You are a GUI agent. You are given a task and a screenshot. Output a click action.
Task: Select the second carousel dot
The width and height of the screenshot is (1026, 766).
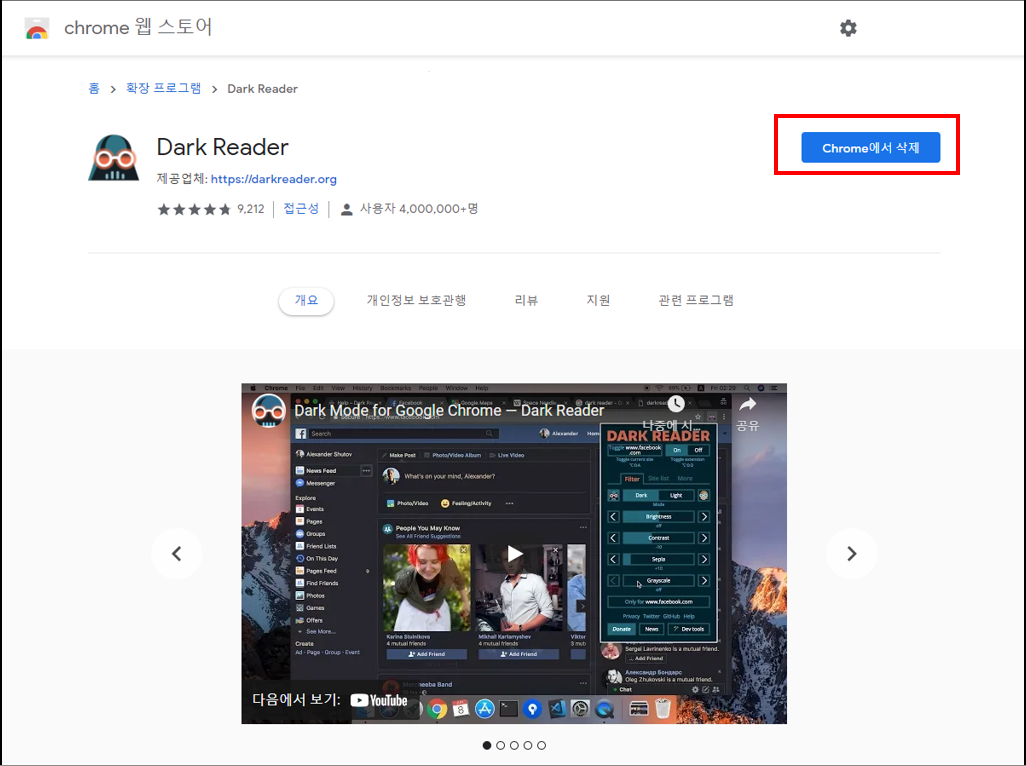pyautogui.click(x=501, y=745)
